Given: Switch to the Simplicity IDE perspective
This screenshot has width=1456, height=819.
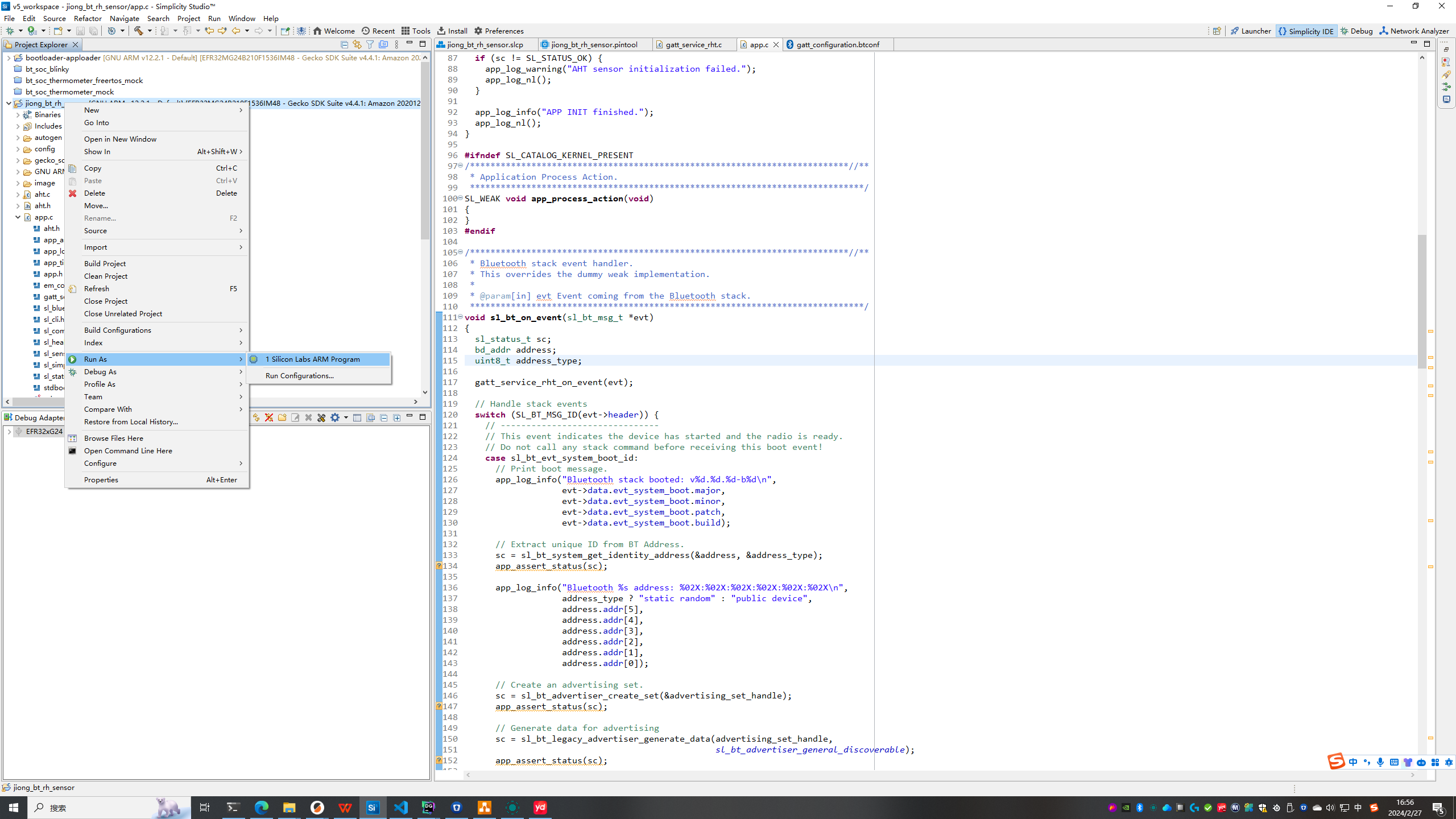Looking at the screenshot, I should coord(1306,31).
